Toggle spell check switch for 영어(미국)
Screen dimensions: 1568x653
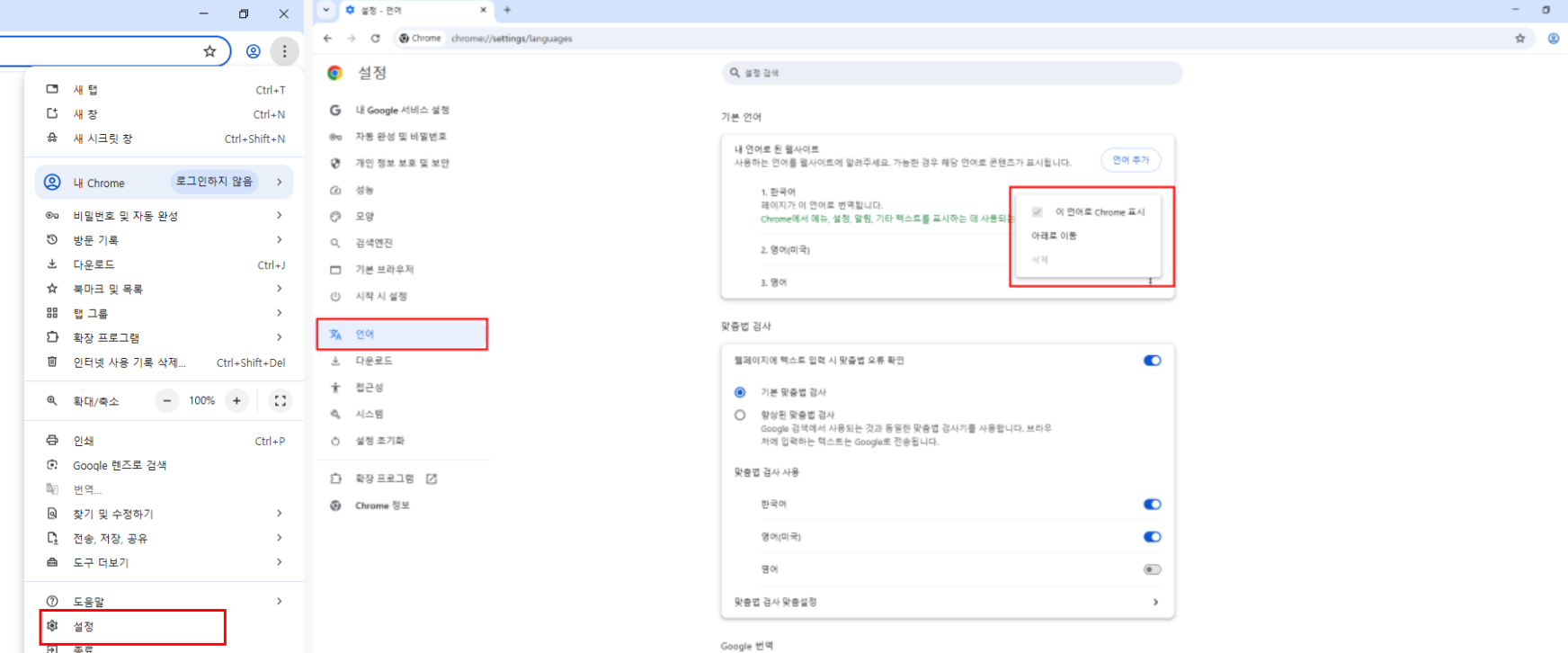1152,537
